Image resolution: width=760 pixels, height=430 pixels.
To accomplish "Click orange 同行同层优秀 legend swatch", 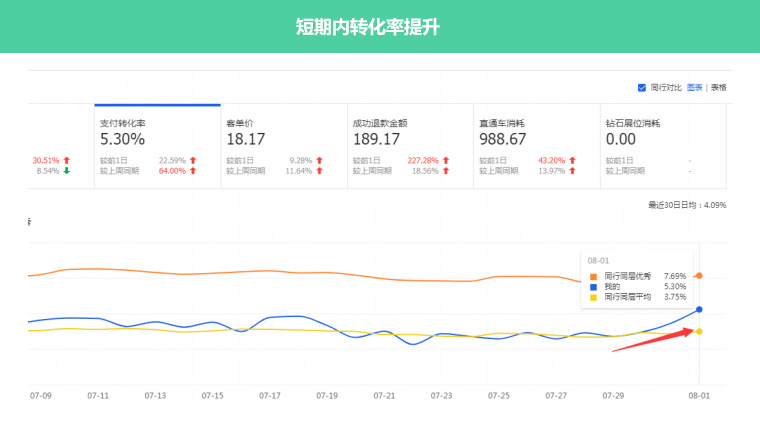I will [x=593, y=276].
